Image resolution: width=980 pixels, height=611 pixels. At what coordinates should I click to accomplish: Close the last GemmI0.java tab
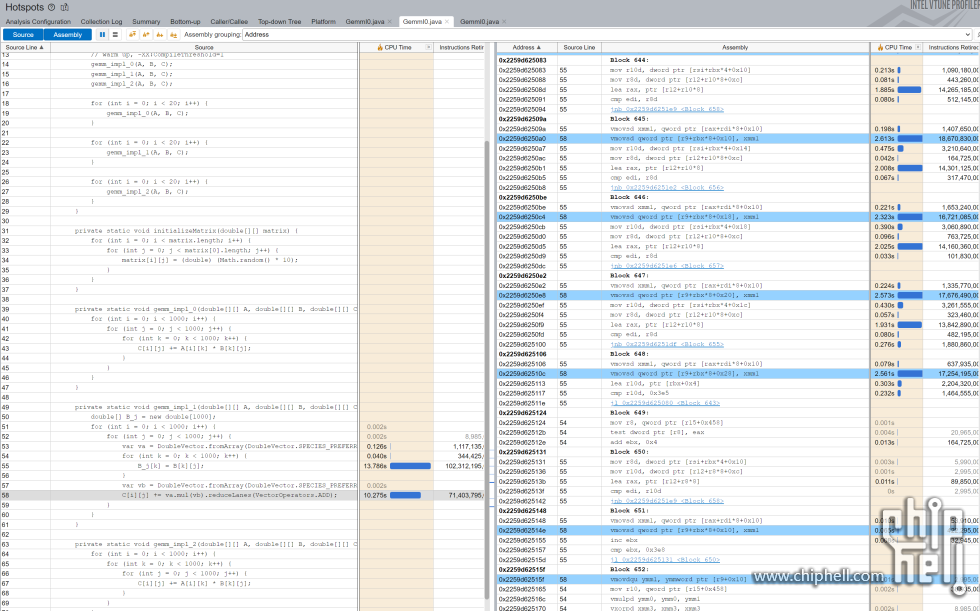[x=504, y=21]
